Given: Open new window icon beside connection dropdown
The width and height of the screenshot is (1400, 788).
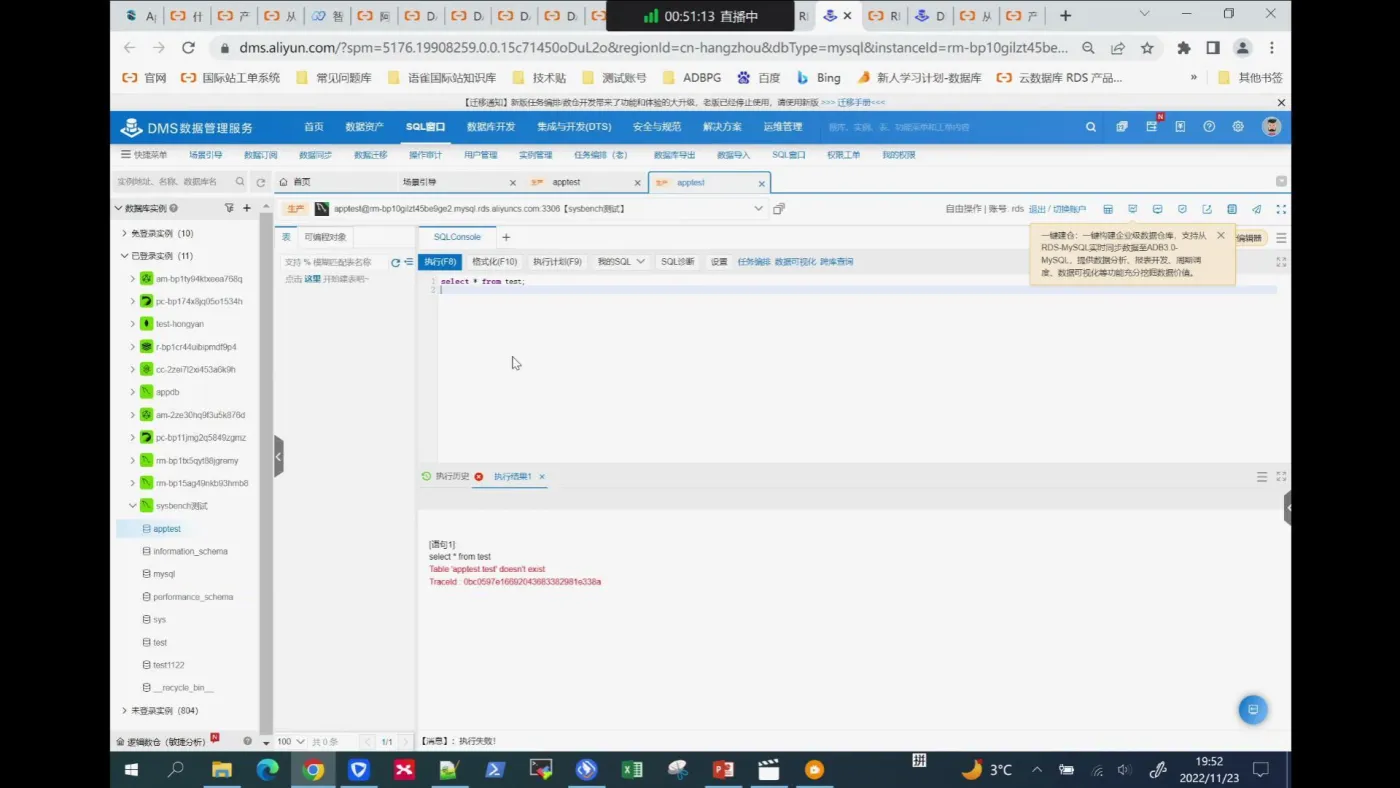Looking at the screenshot, I should tap(779, 209).
